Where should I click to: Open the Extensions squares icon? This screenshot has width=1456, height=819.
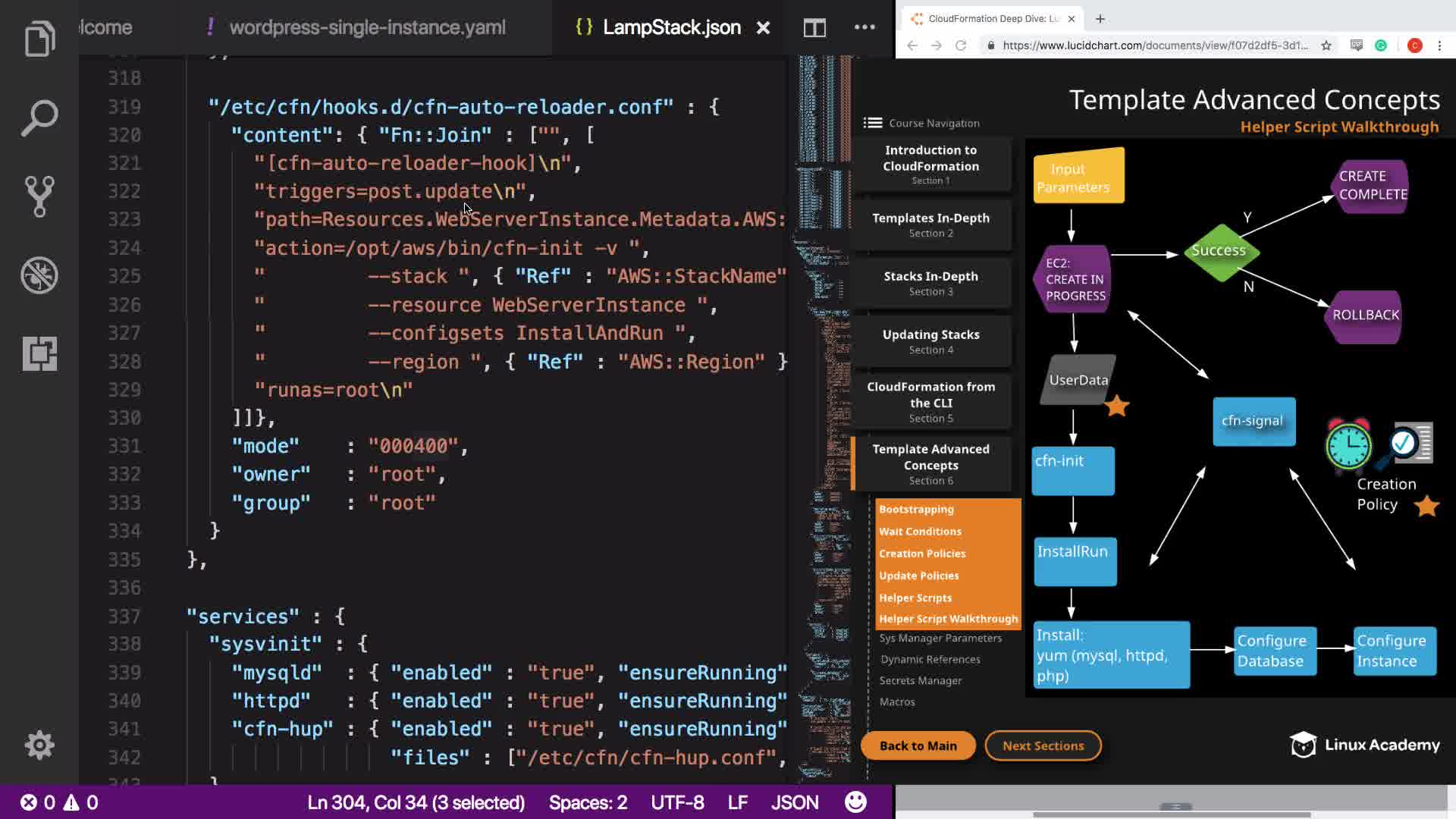[x=39, y=353]
